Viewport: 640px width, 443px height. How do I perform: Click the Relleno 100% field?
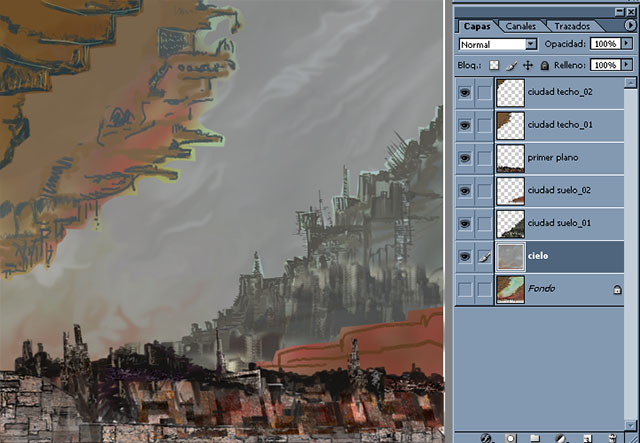point(605,65)
